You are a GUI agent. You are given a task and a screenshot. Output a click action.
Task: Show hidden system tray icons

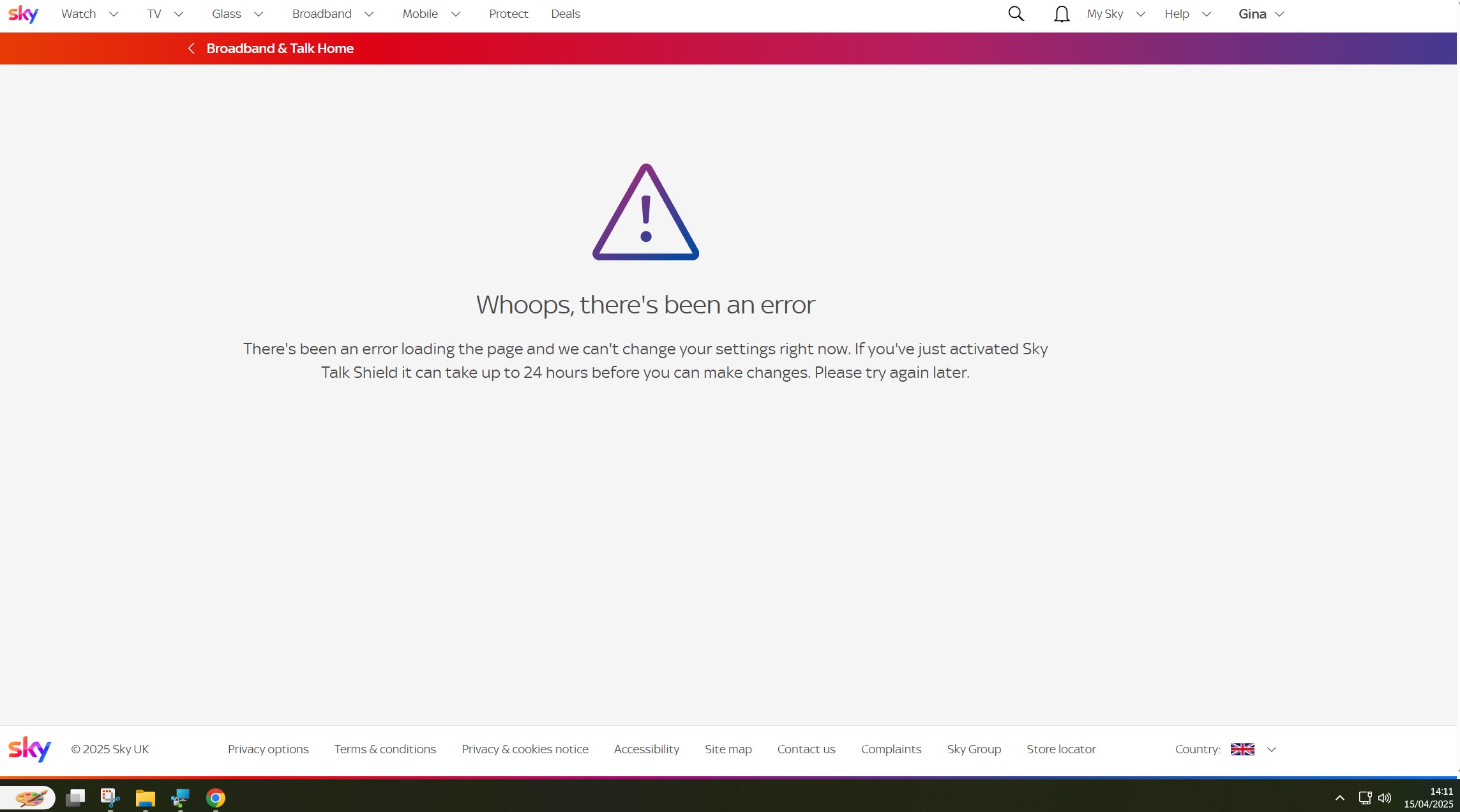(1339, 798)
